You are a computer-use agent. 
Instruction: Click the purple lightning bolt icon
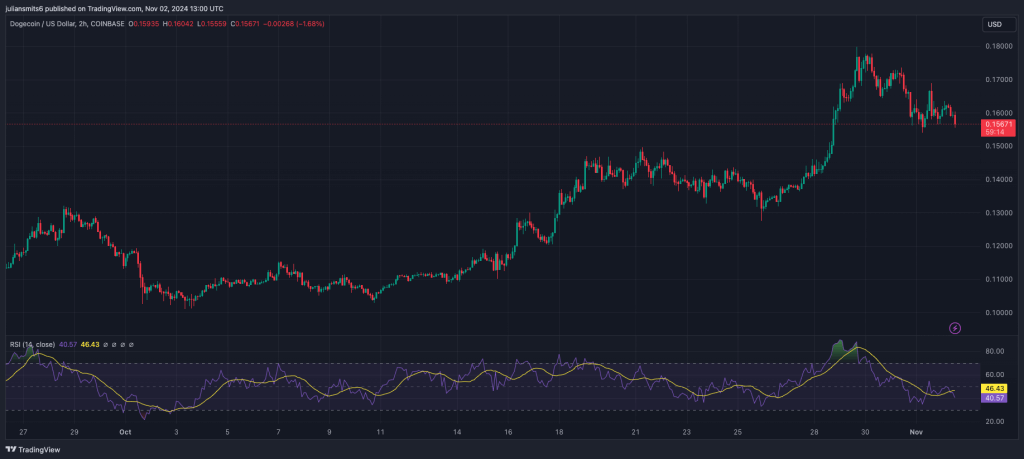click(x=954, y=327)
